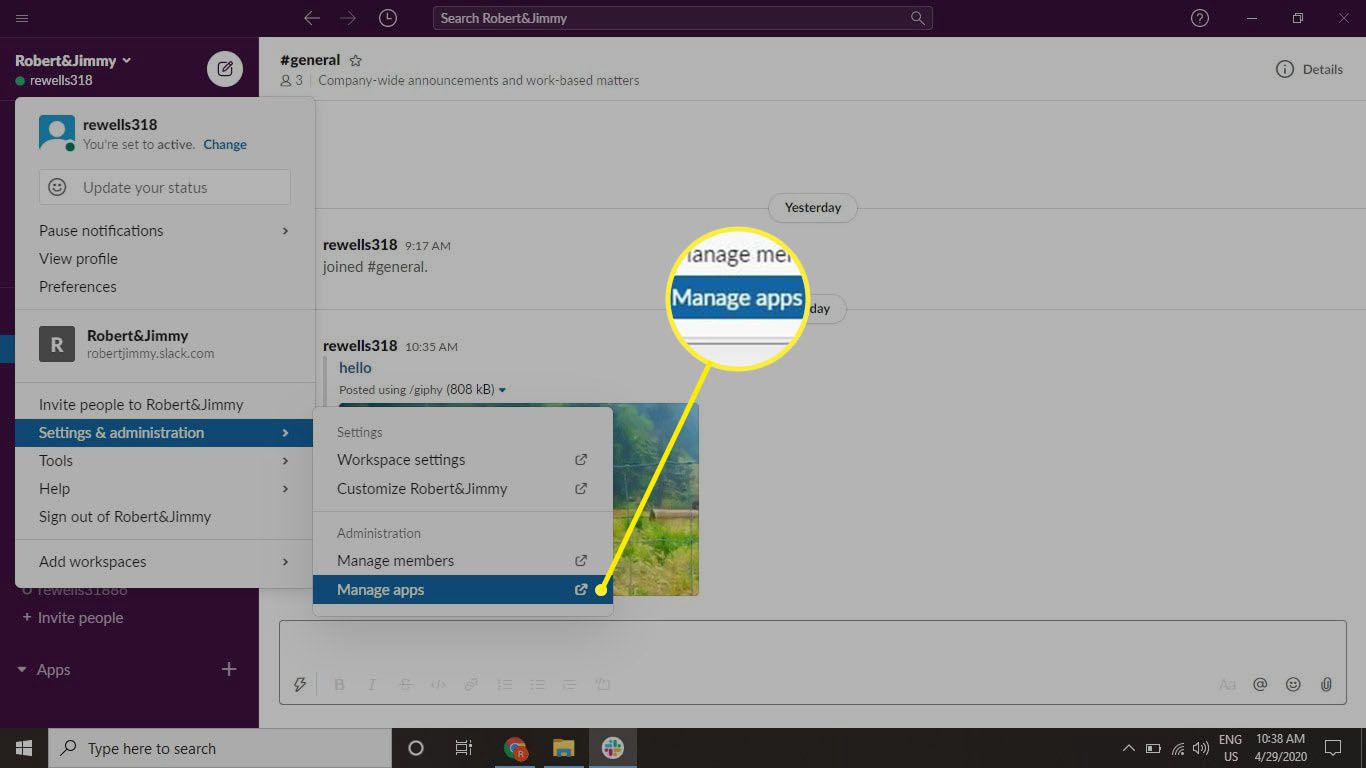Image resolution: width=1366 pixels, height=768 pixels.
Task: Toggle bold formatting
Action: coord(339,685)
